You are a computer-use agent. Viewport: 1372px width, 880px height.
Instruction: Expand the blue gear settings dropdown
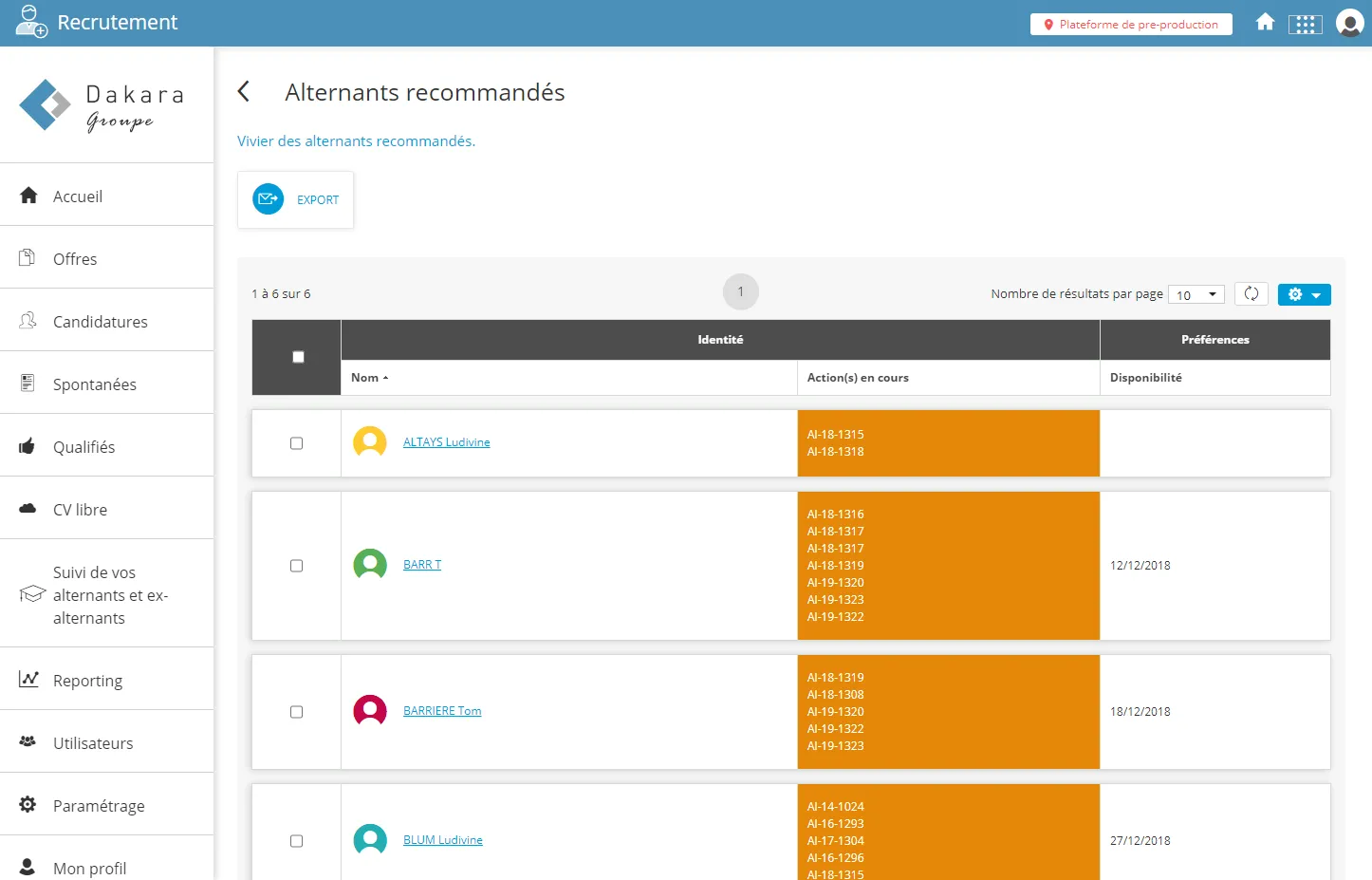click(x=1304, y=294)
